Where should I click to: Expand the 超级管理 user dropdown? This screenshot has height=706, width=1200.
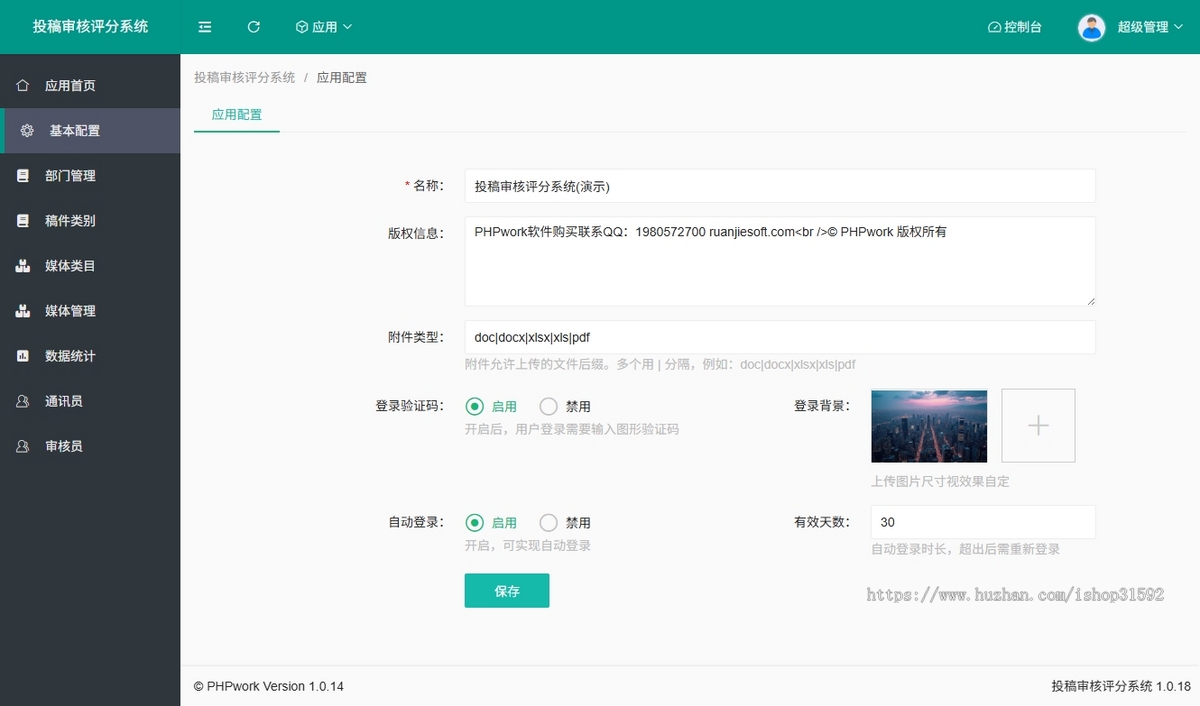[1150, 27]
